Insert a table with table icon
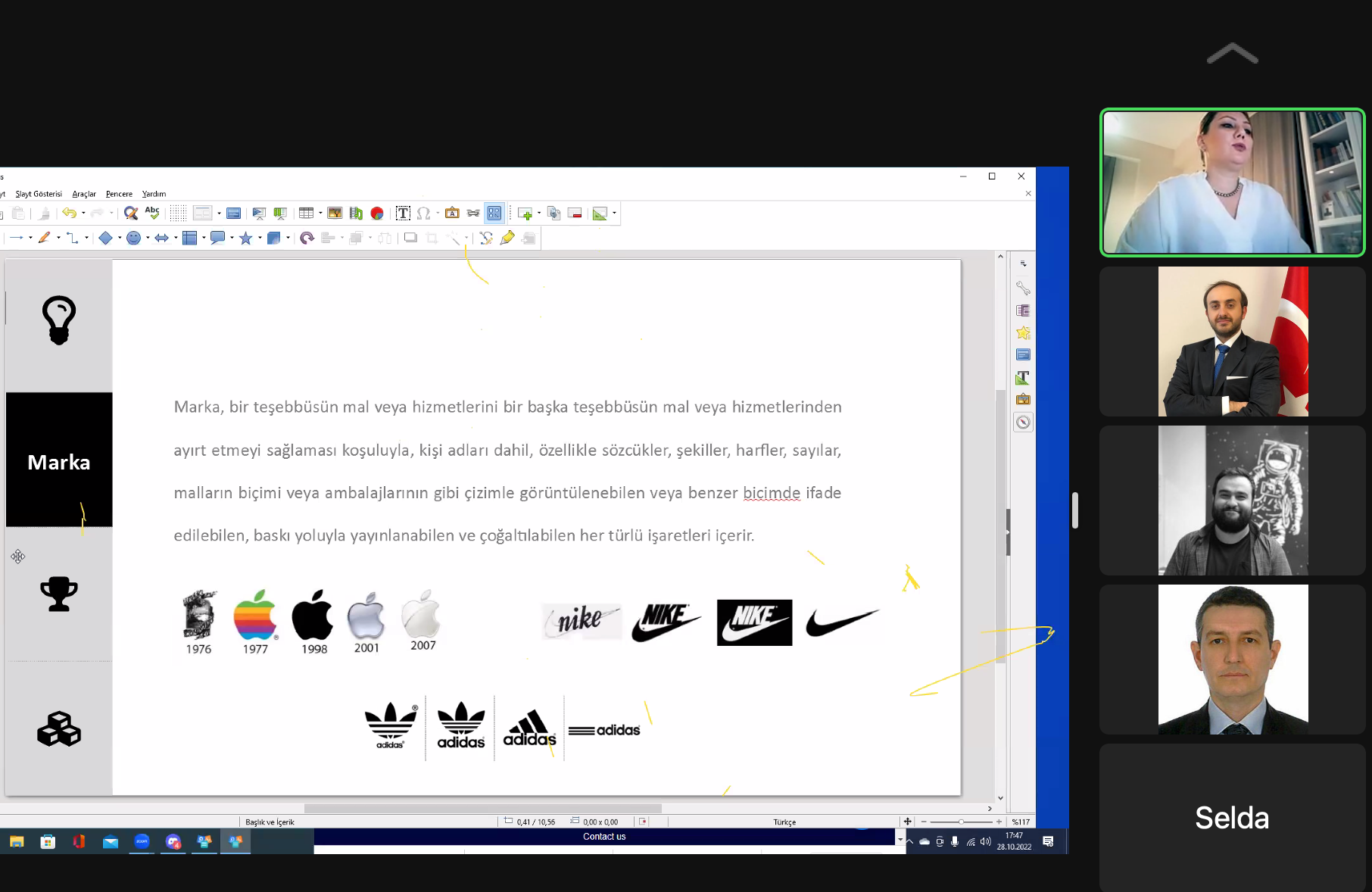This screenshot has width=1372, height=892. tap(306, 214)
